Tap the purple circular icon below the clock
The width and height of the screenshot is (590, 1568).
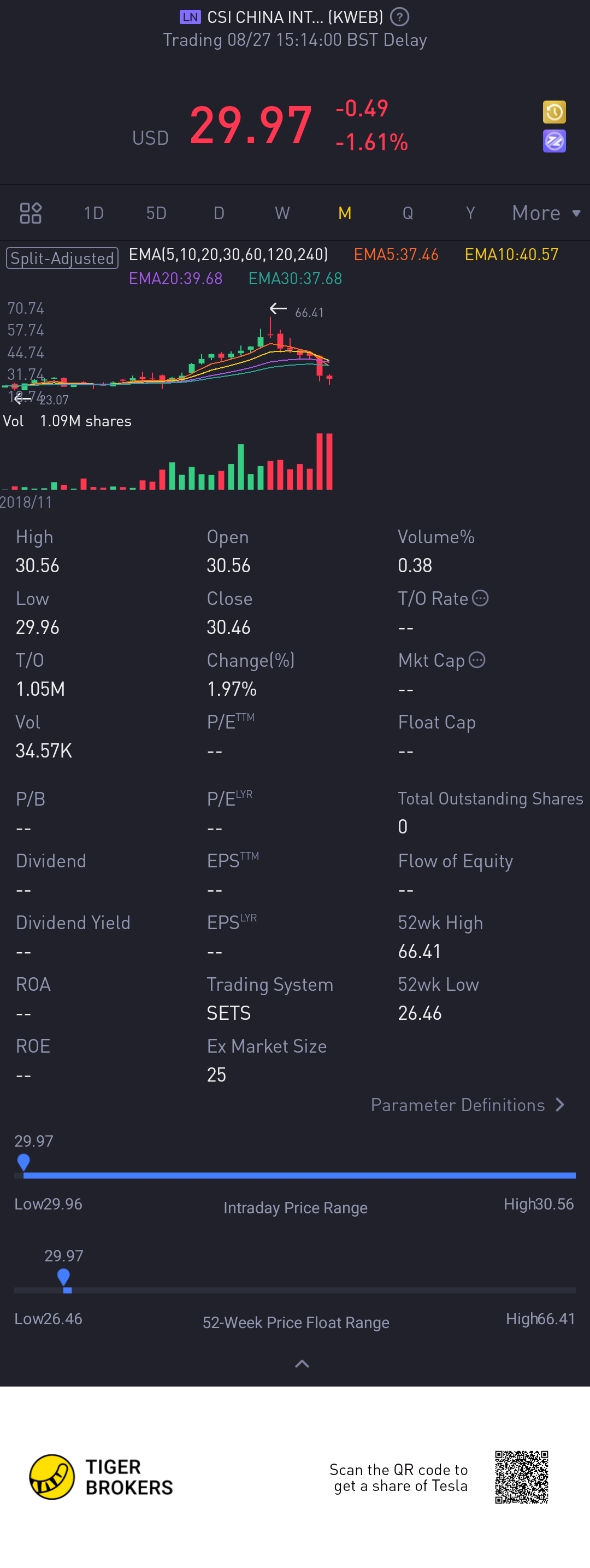[554, 141]
